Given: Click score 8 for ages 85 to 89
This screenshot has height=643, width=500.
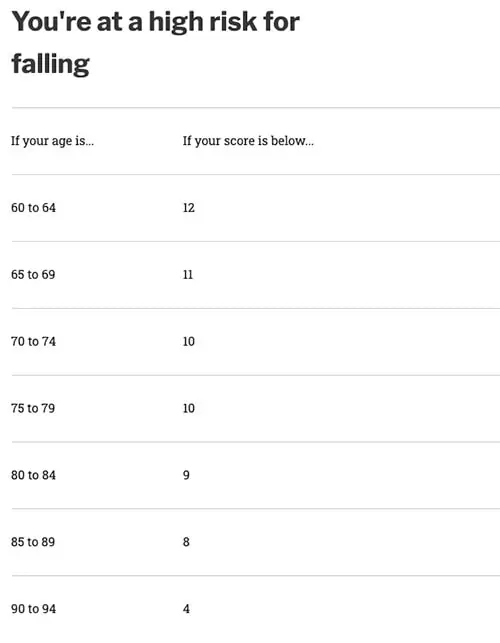Looking at the screenshot, I should [186, 542].
